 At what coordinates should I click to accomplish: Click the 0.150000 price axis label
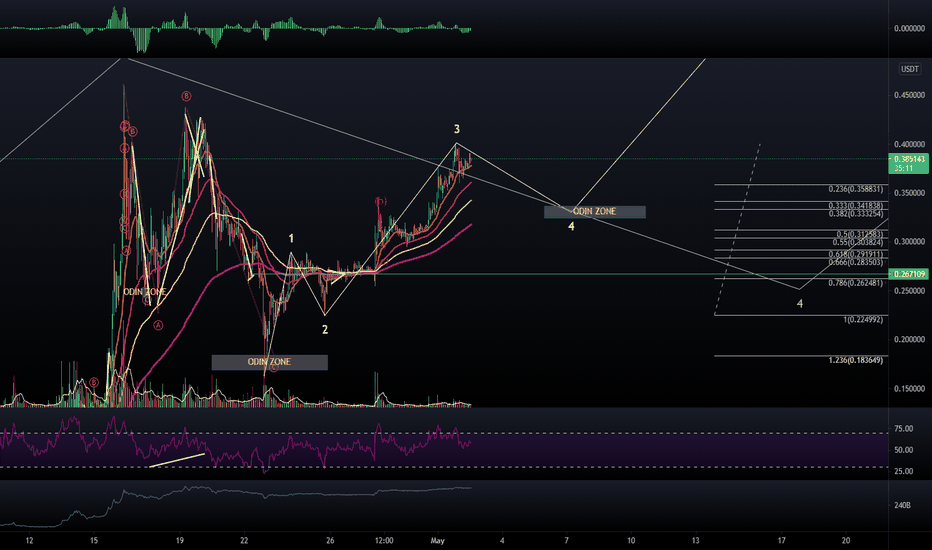(909, 389)
